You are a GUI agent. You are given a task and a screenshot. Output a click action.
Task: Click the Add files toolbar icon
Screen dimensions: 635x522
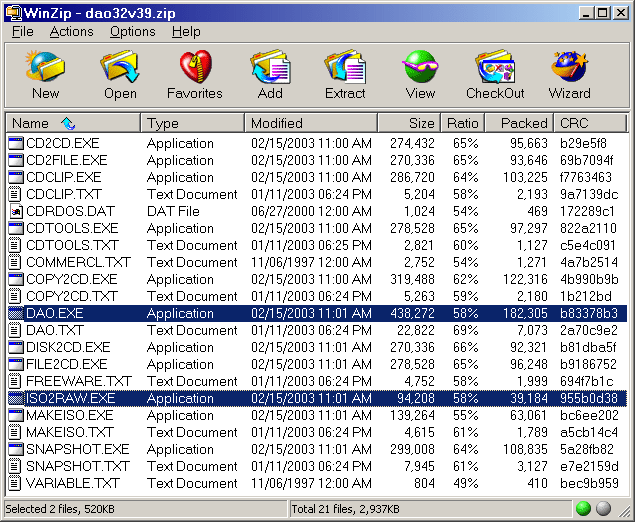tap(270, 67)
